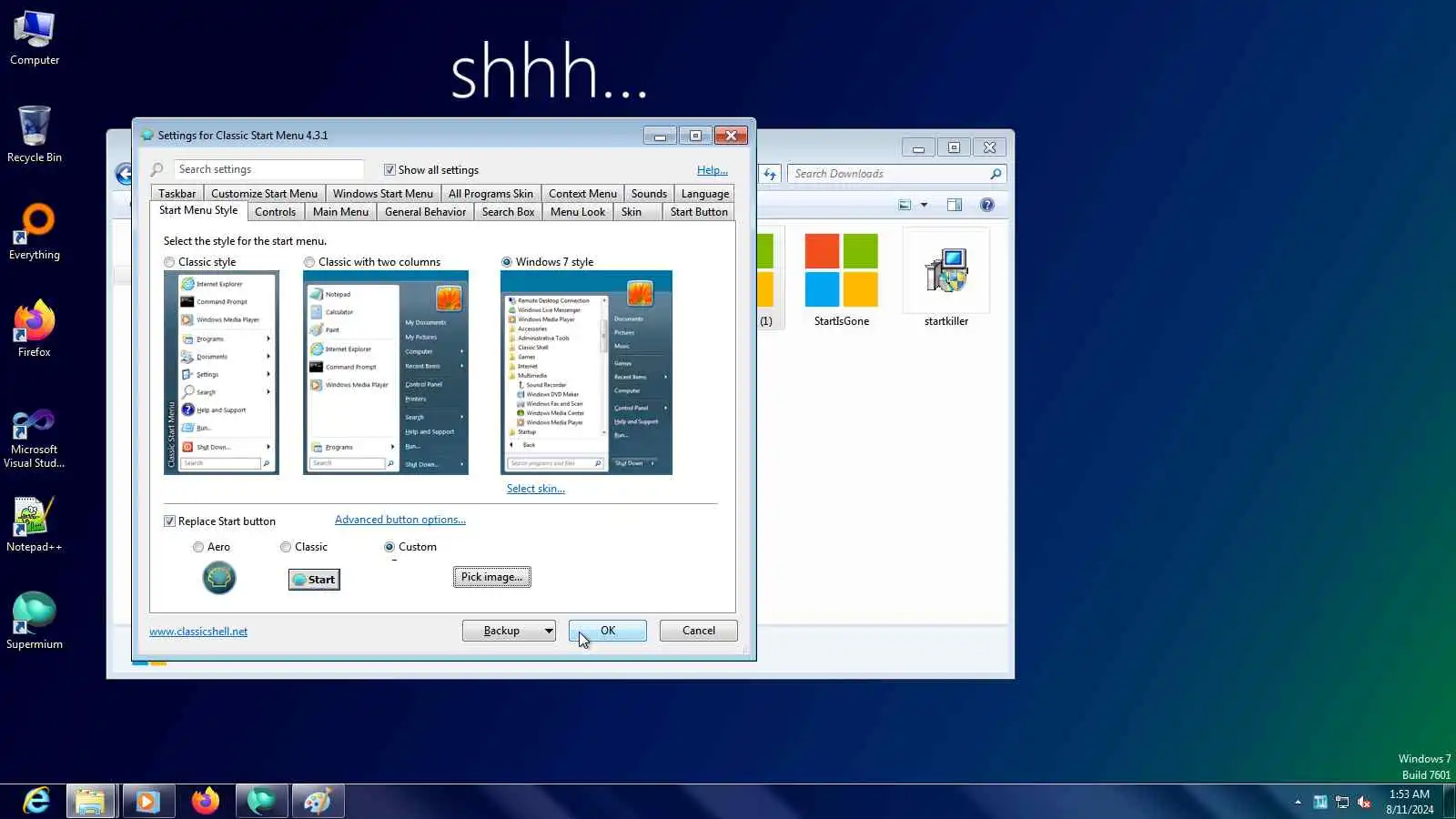Open the Main Menu tab

tap(340, 212)
